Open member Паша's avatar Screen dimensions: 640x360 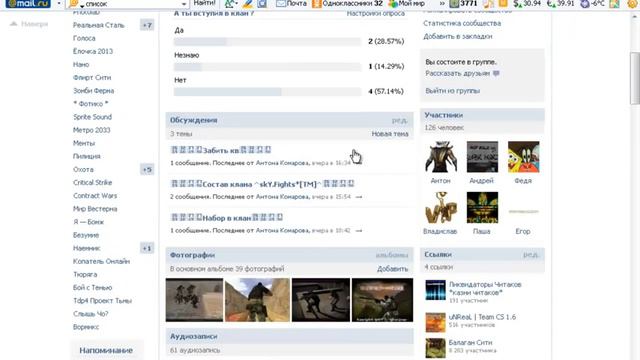(482, 207)
